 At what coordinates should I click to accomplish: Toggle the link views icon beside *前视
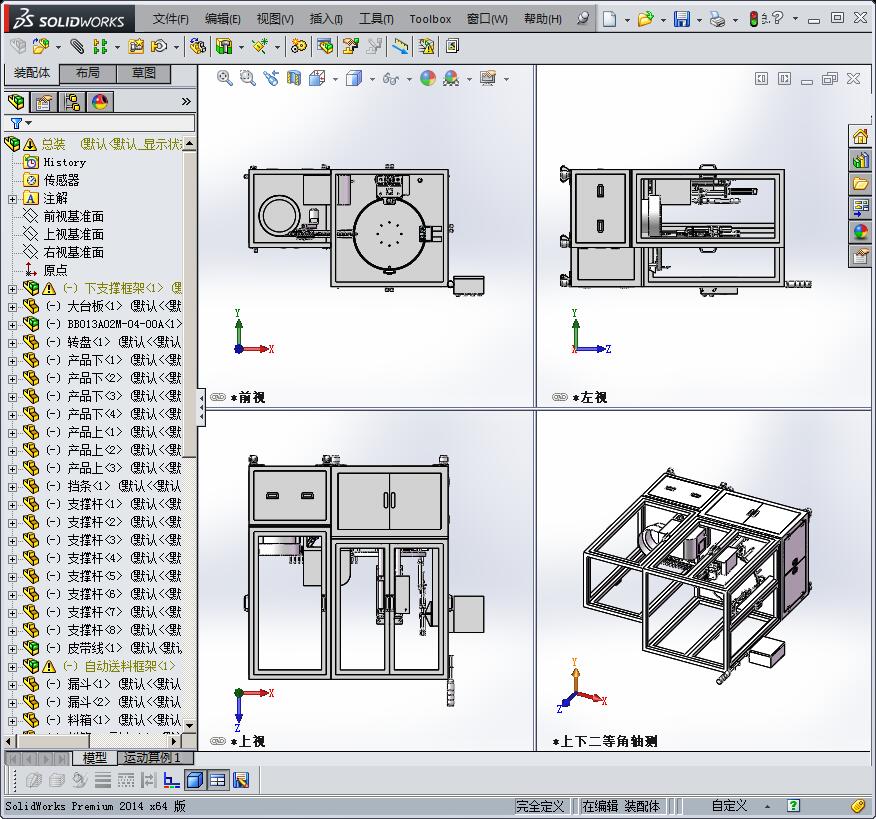[217, 397]
